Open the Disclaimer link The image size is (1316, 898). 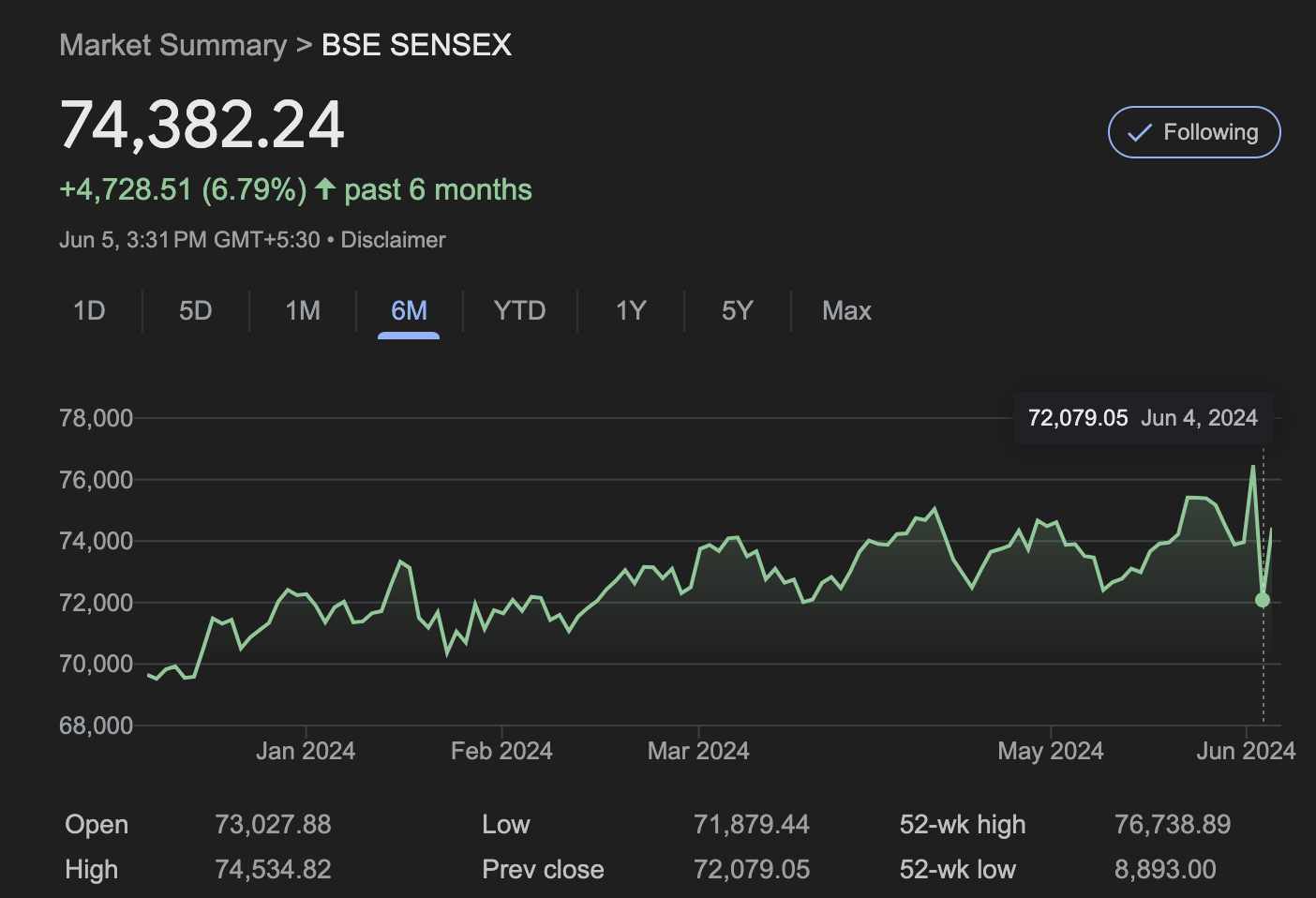point(393,240)
